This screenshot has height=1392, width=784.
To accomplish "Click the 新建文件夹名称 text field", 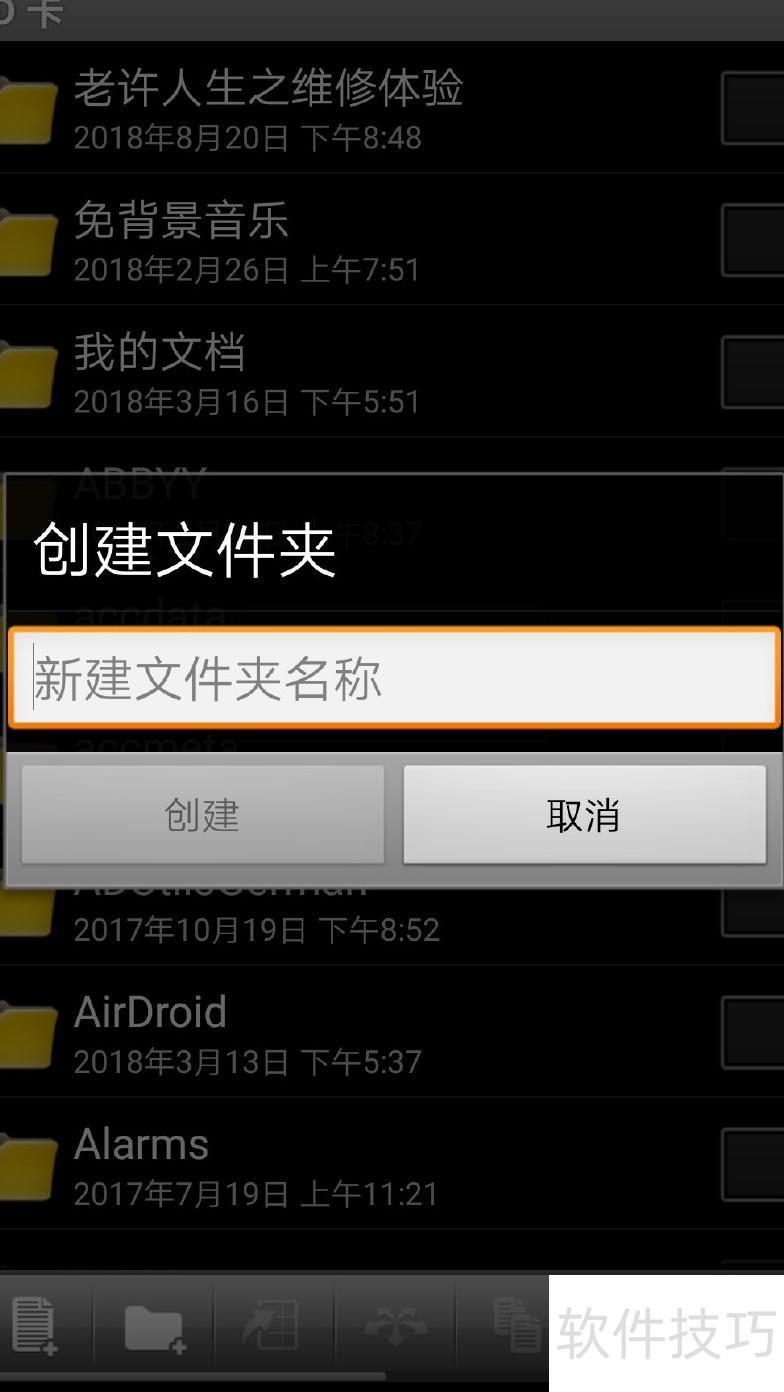I will click(x=394, y=677).
